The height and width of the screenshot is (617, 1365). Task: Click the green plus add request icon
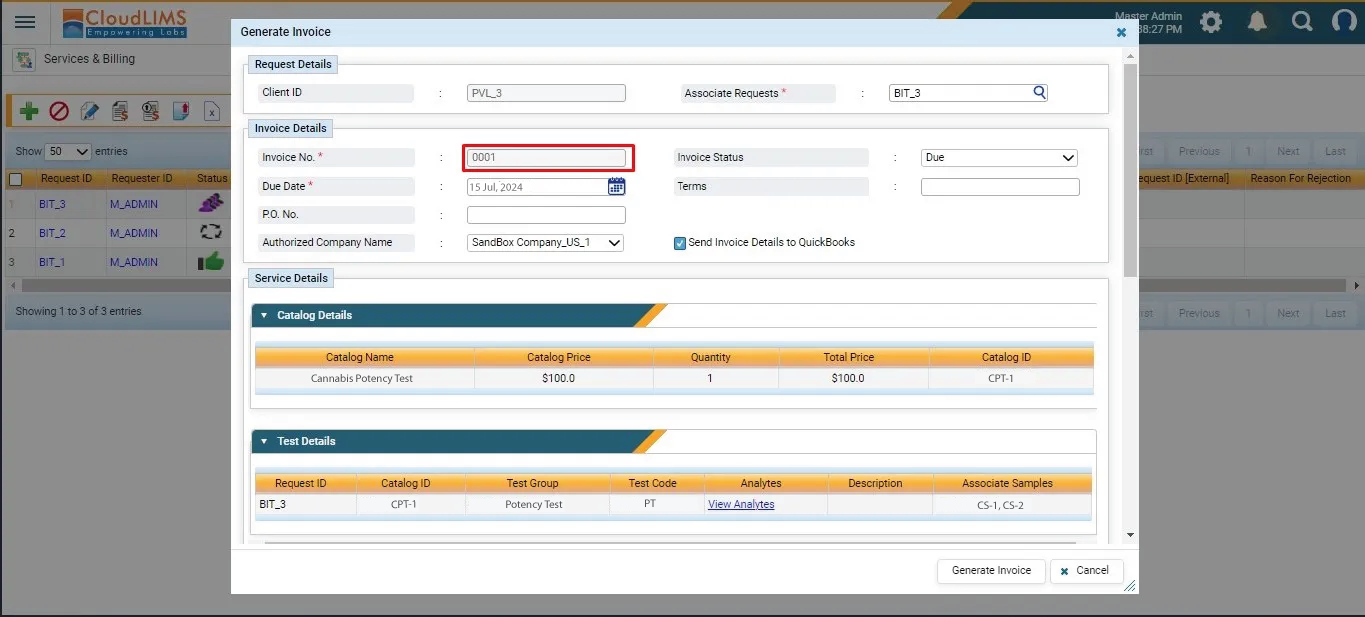[x=29, y=111]
